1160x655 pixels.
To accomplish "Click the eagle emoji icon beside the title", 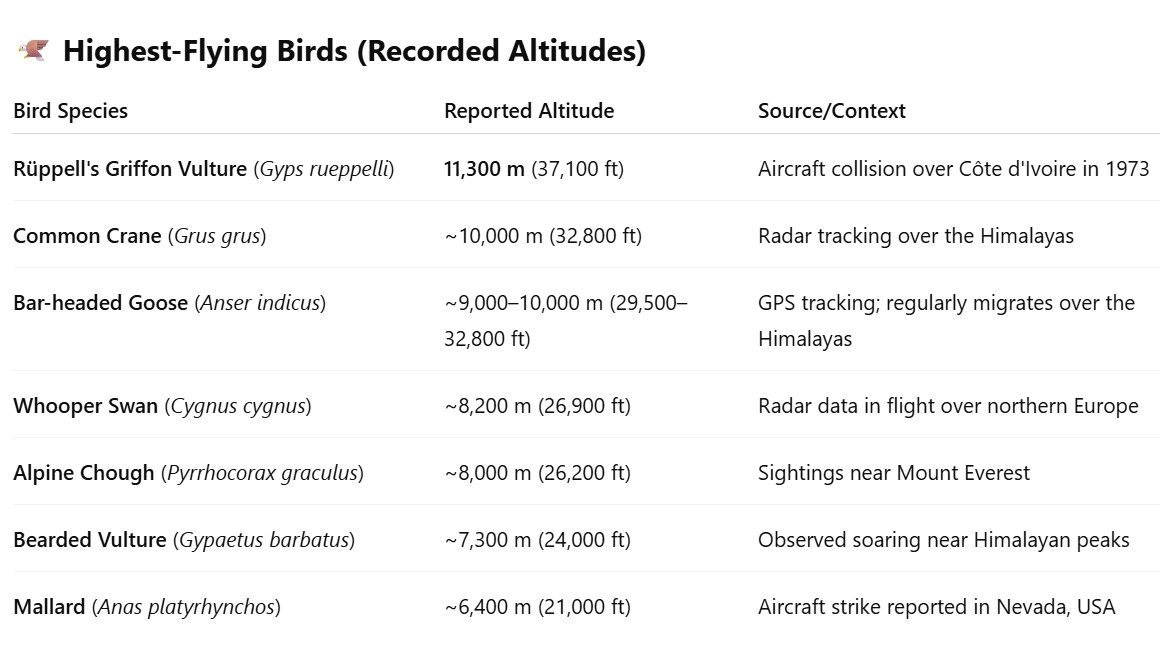I will (34, 51).
